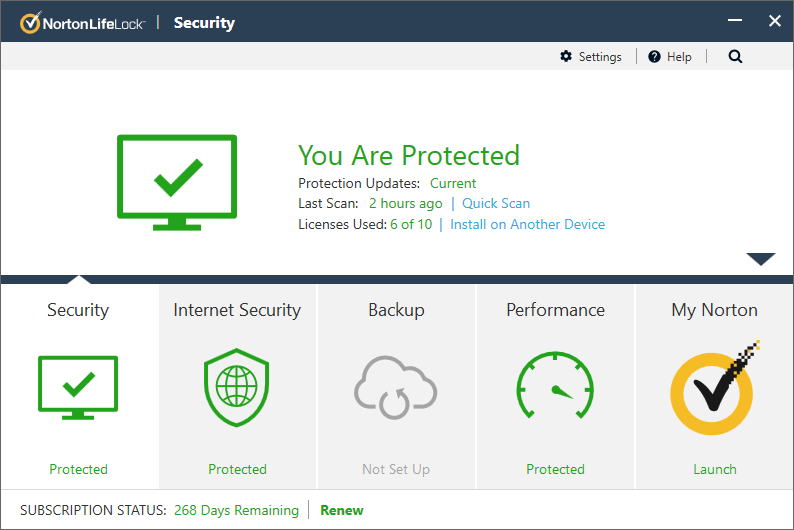
Task: Click the green monitor checkmark Security icon
Action: coord(78,389)
